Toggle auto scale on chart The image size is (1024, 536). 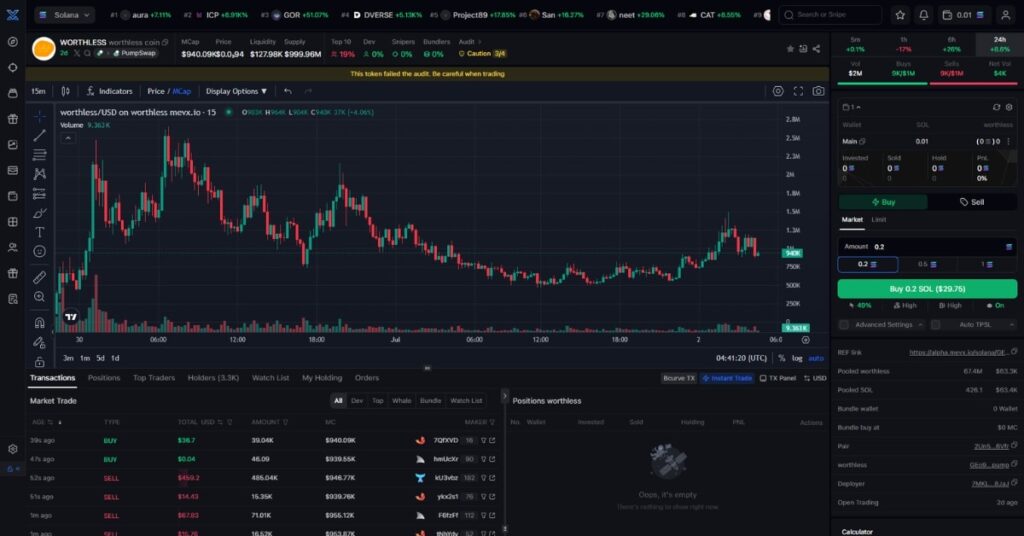point(816,358)
